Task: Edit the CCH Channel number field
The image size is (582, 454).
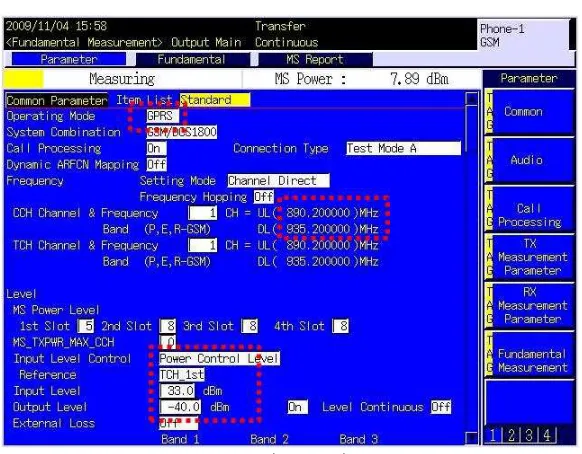Action: click(x=203, y=213)
